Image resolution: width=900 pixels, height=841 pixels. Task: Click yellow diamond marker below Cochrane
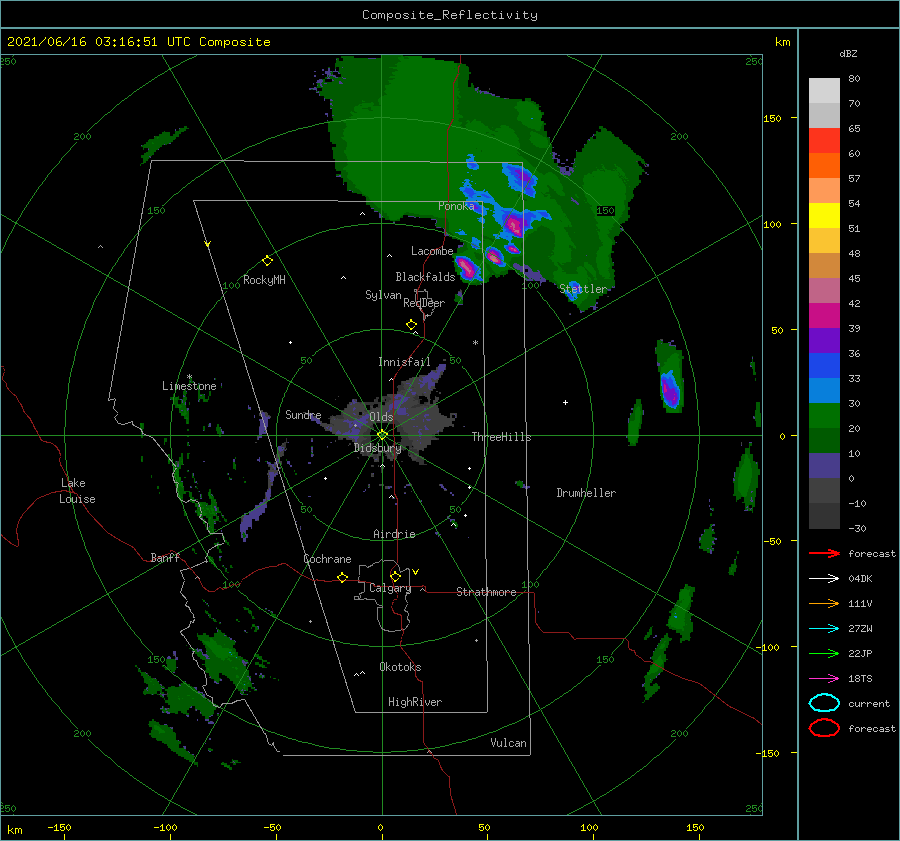point(342,577)
